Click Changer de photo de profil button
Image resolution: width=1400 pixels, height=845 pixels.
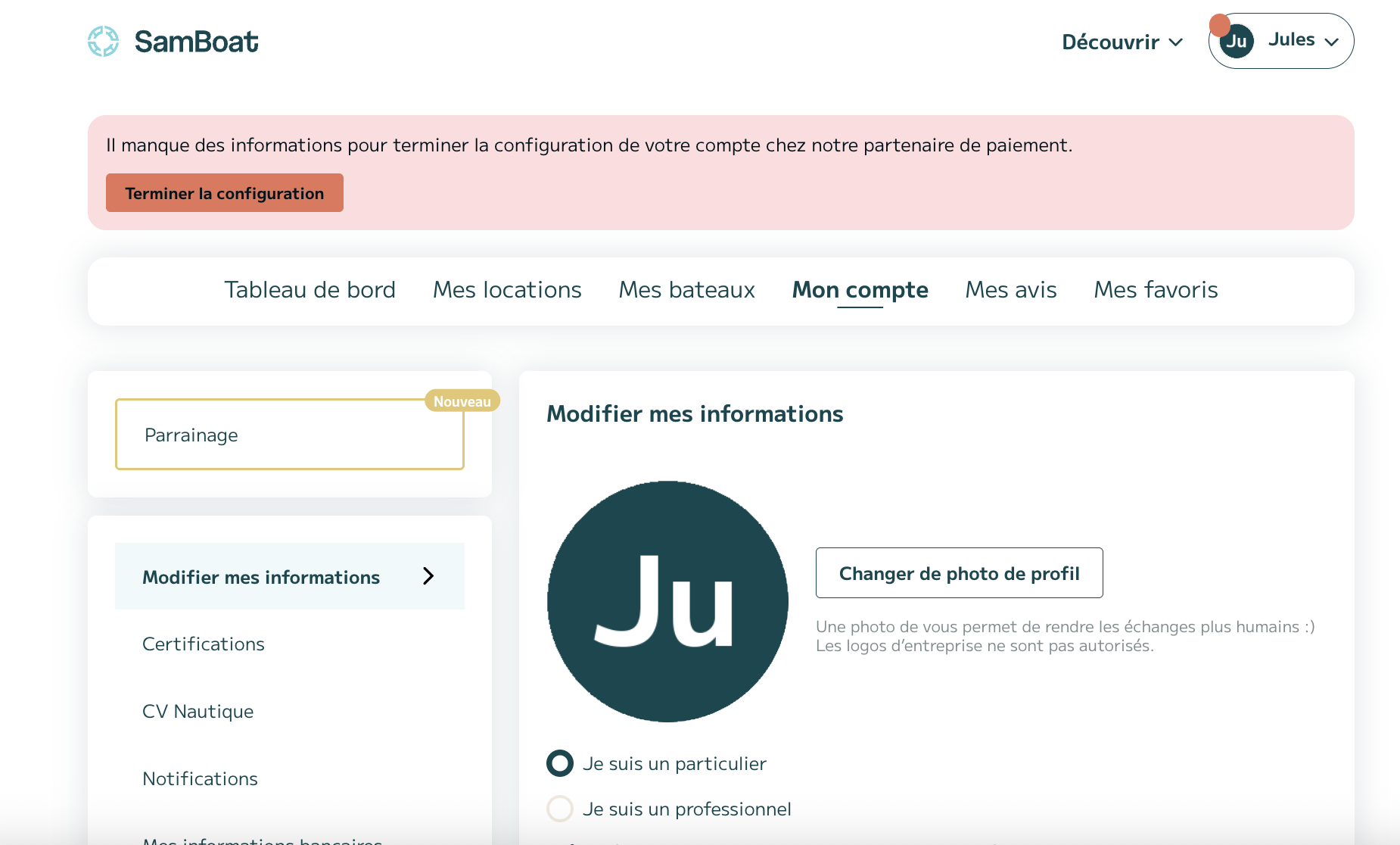tap(959, 573)
